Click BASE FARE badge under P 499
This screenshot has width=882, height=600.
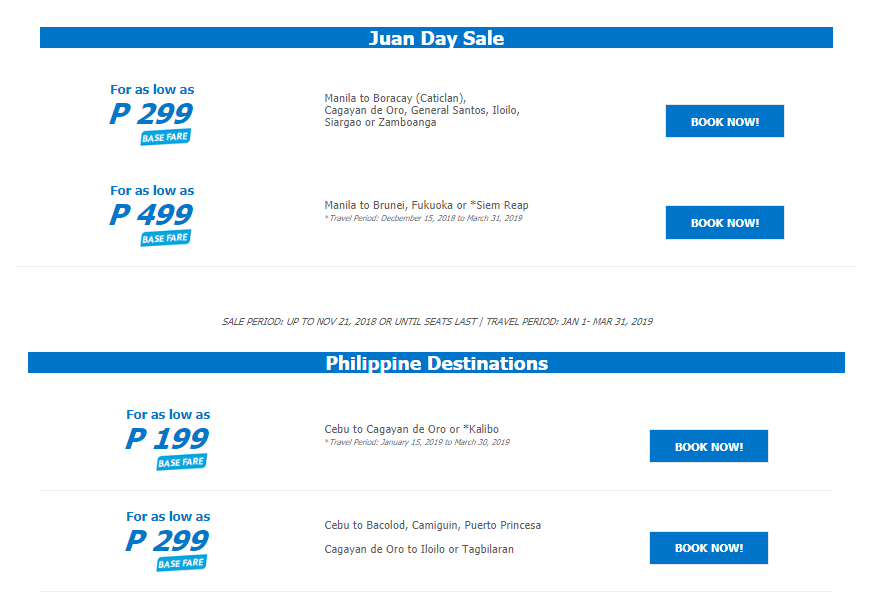tap(165, 238)
